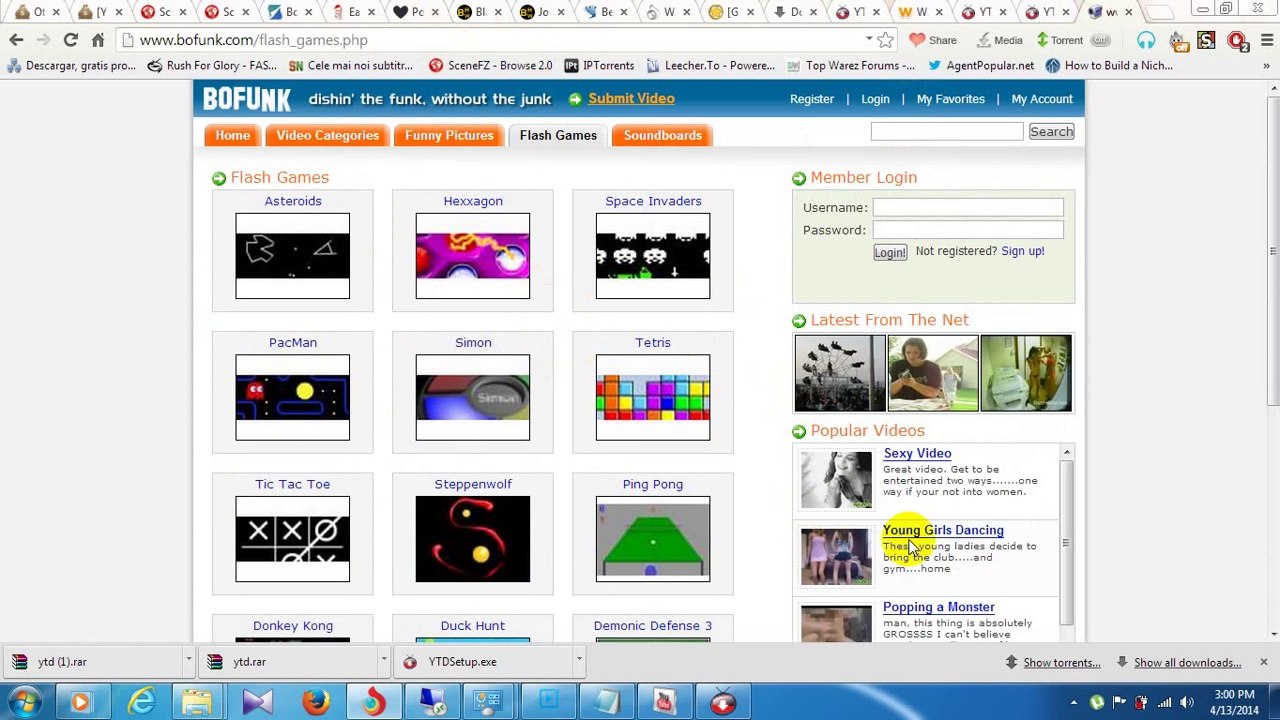Open the Popping a Monster video link
This screenshot has width=1280, height=720.
click(x=938, y=607)
